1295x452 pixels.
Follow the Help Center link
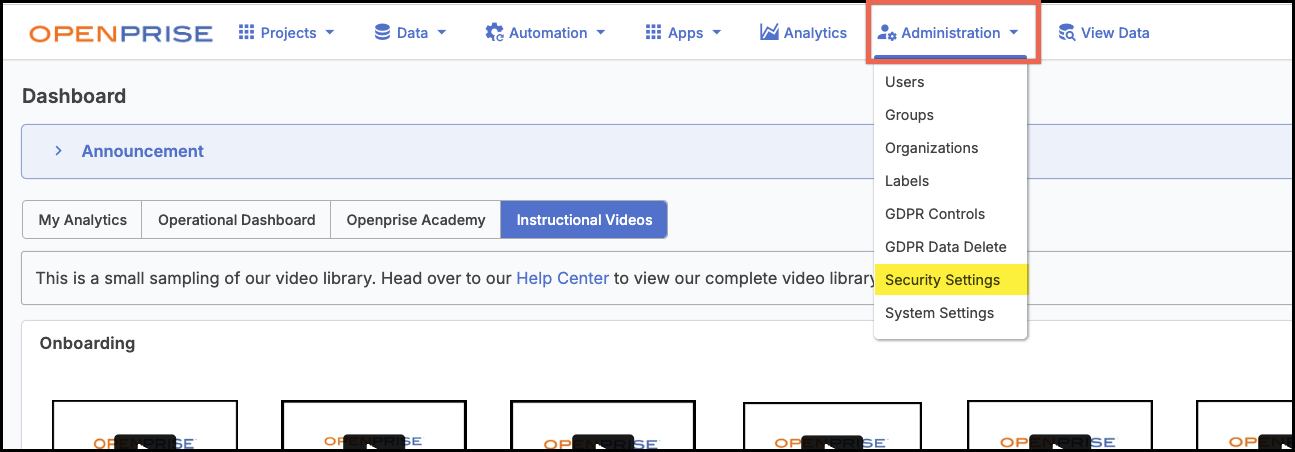point(562,278)
